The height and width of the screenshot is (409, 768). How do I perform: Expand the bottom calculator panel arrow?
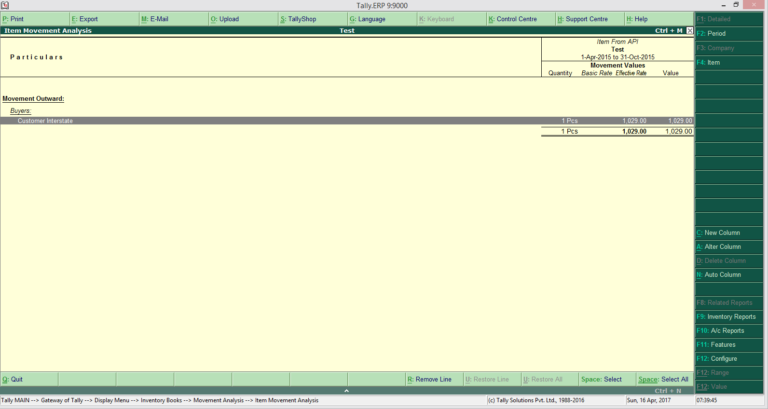346,391
